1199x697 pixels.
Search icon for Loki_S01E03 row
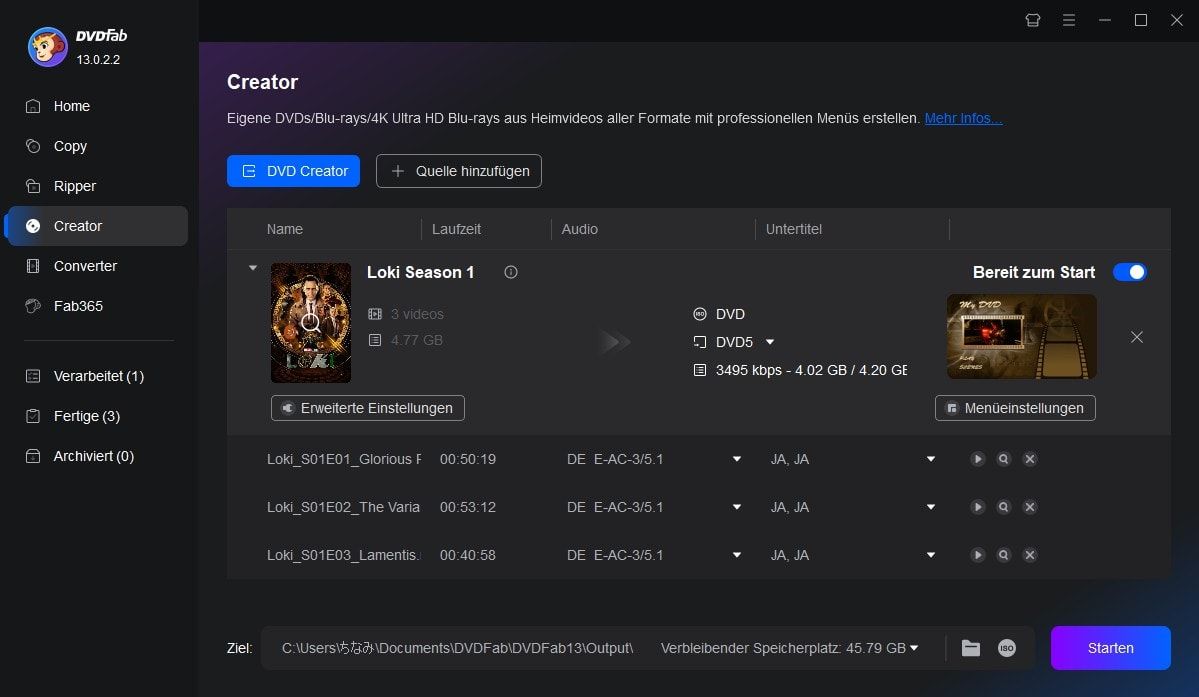(x=1003, y=556)
